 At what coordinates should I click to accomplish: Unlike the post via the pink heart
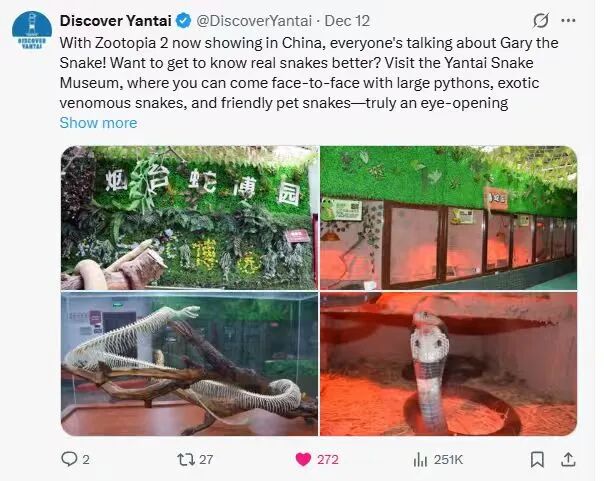tap(303, 459)
